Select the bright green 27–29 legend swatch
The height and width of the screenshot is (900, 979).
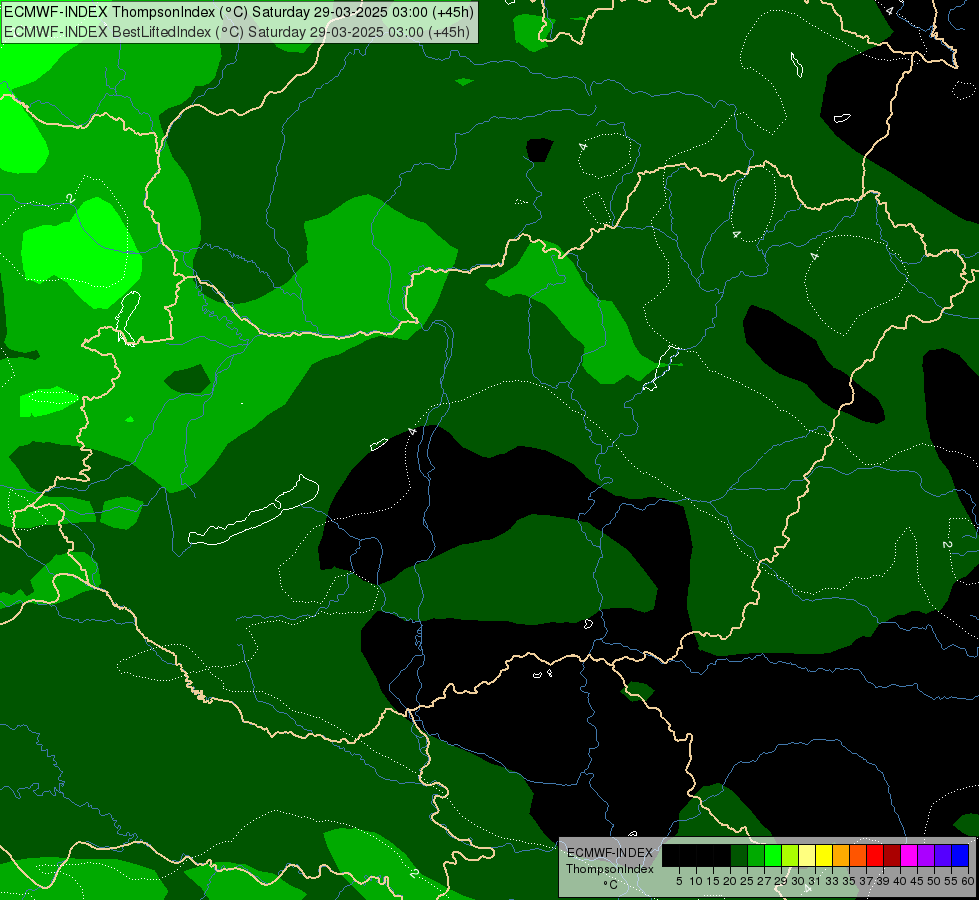click(x=773, y=855)
